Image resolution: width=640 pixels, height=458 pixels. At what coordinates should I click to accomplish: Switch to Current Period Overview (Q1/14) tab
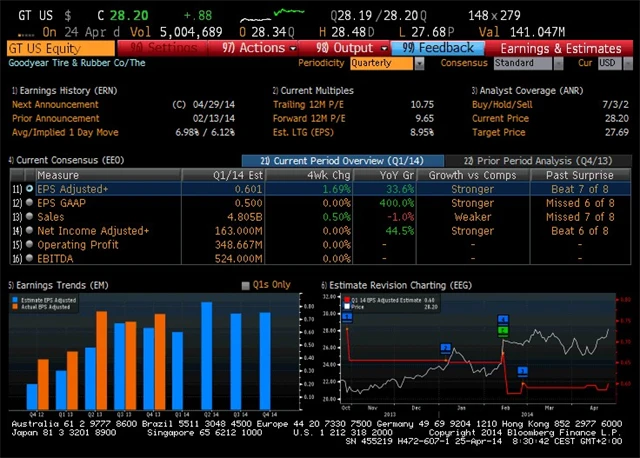[x=342, y=161]
